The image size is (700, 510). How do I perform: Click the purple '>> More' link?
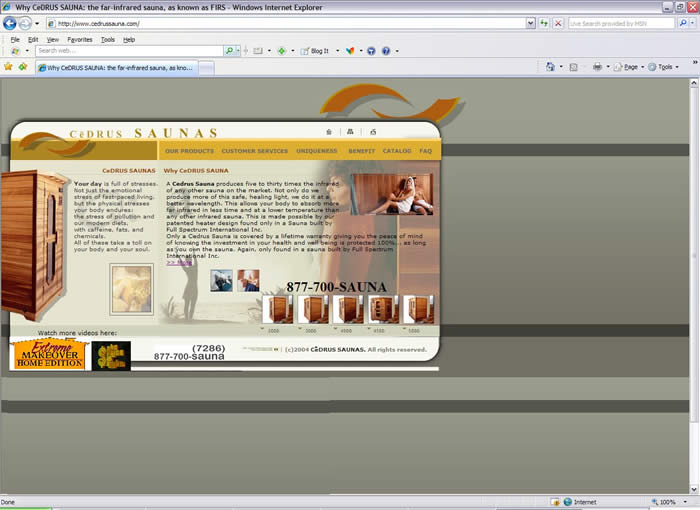(x=179, y=263)
